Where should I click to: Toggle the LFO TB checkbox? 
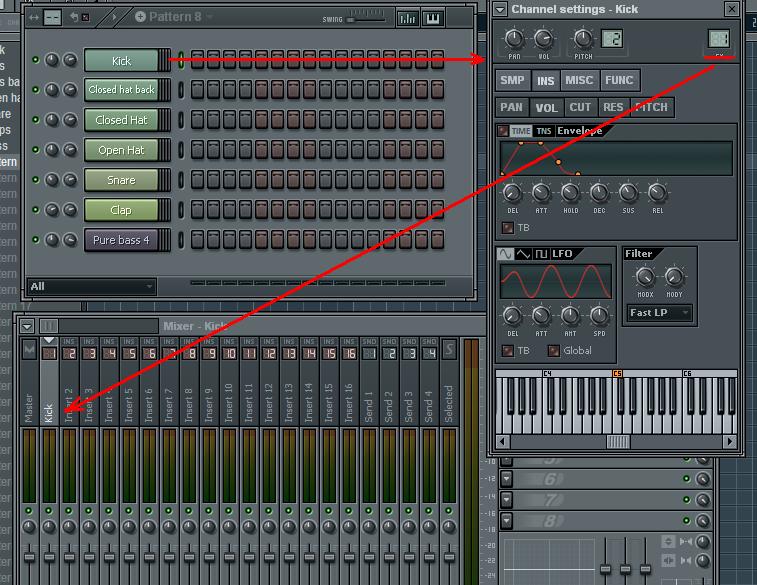click(x=507, y=350)
